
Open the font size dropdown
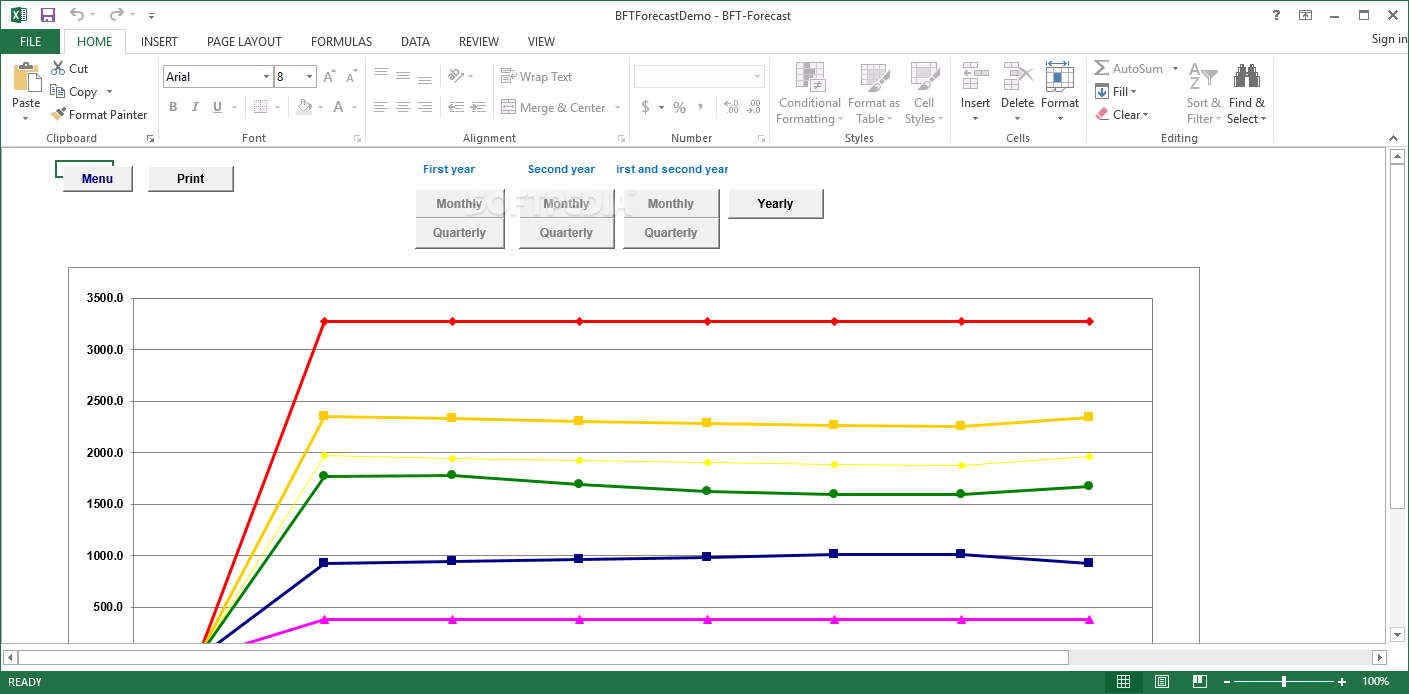pos(310,76)
